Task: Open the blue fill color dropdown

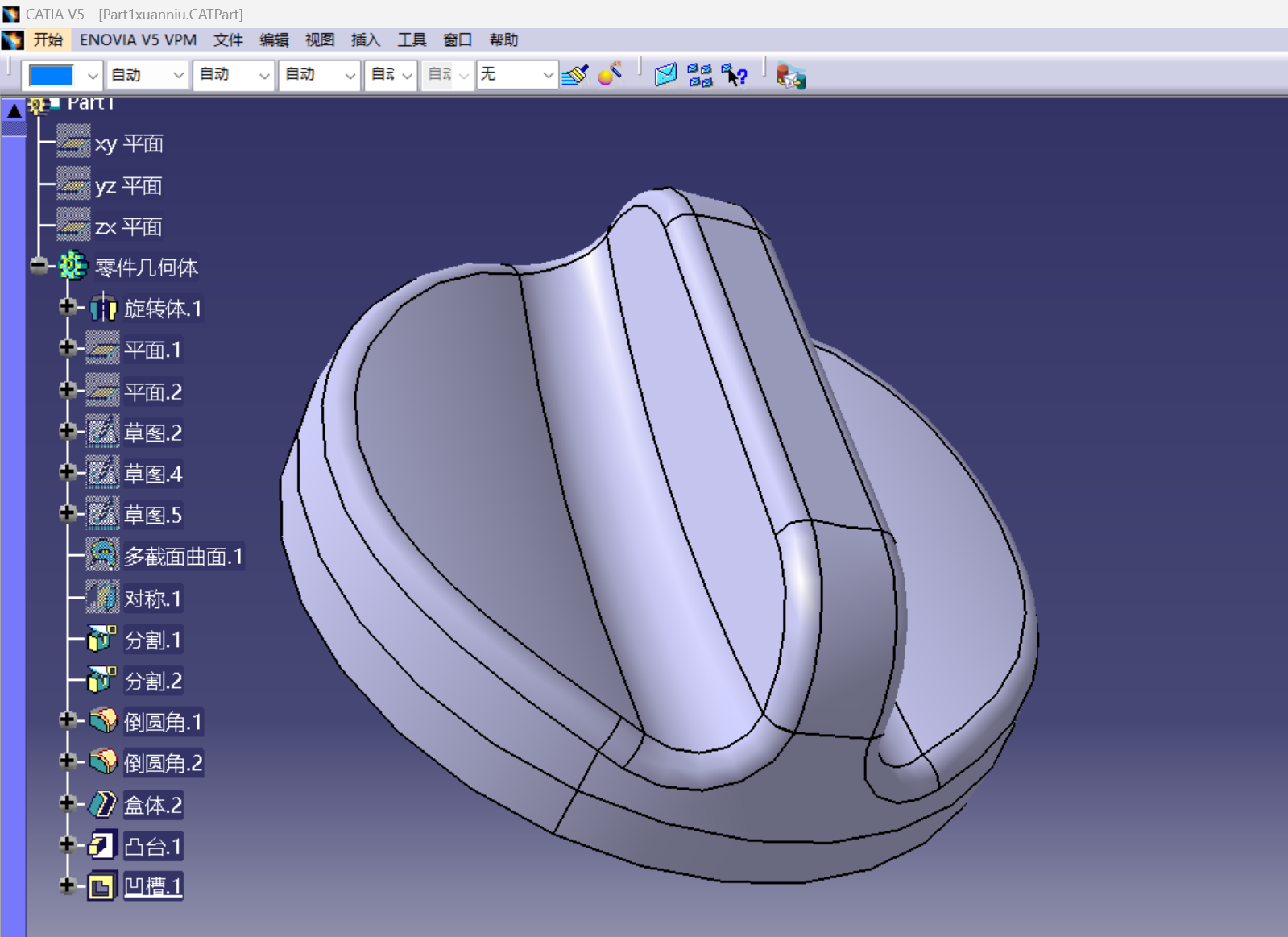Action: (92, 76)
